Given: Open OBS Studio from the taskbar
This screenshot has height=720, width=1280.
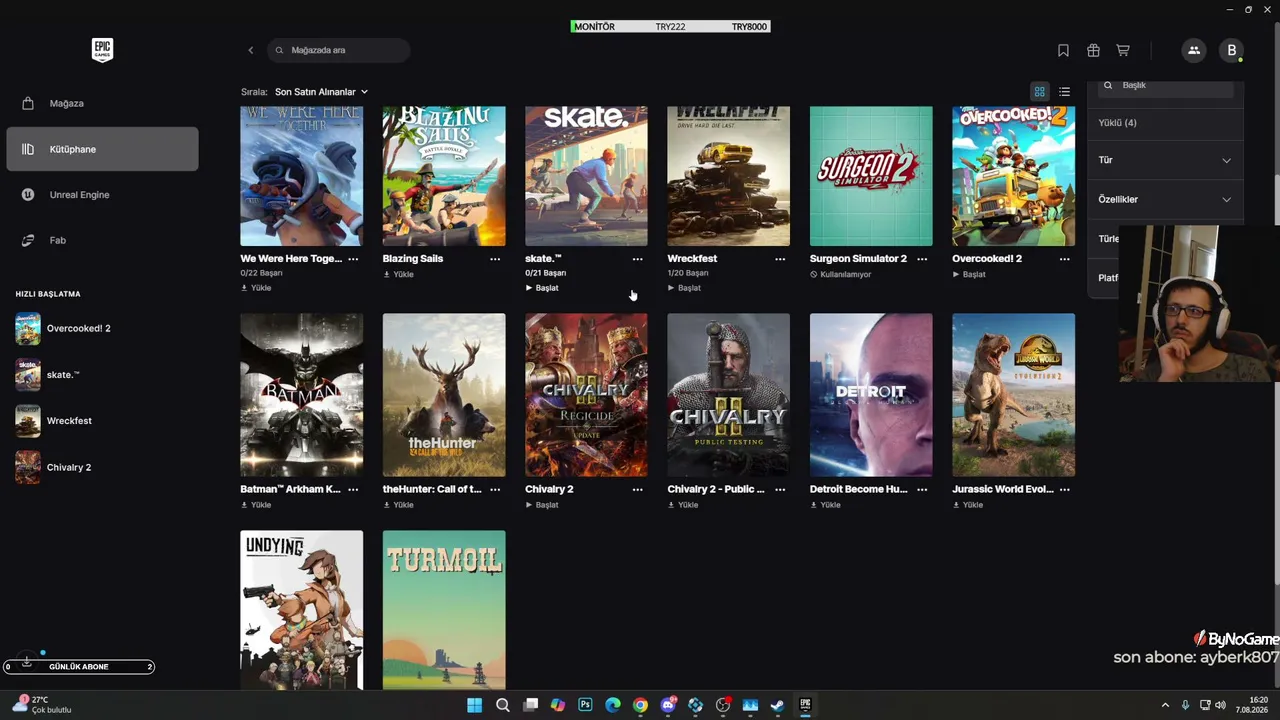Looking at the screenshot, I should coord(723,705).
